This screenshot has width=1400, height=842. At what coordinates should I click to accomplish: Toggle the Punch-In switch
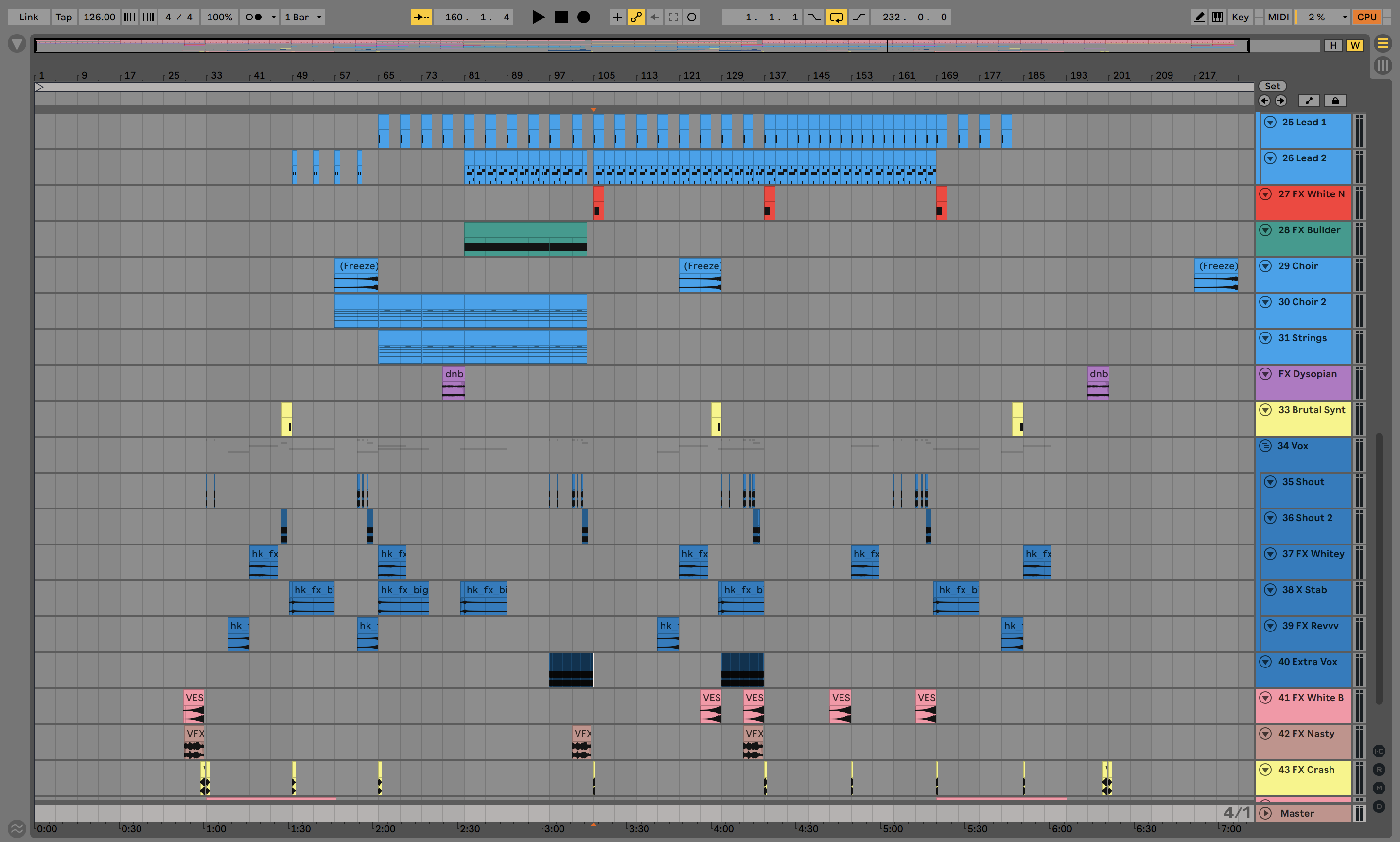pyautogui.click(x=813, y=17)
